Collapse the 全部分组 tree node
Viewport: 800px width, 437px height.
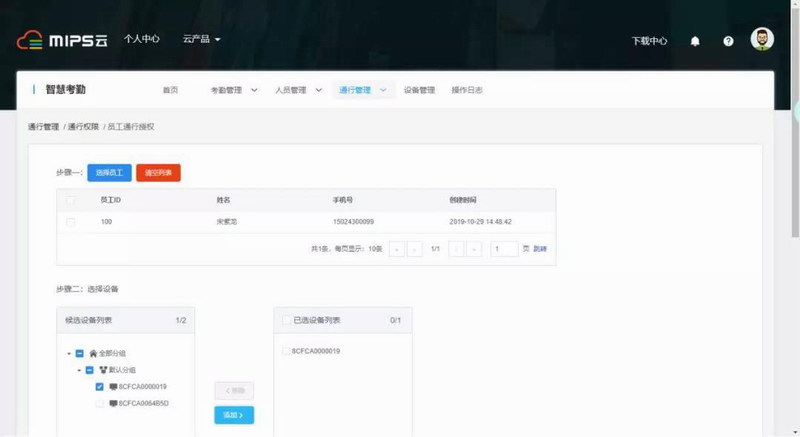[69, 353]
